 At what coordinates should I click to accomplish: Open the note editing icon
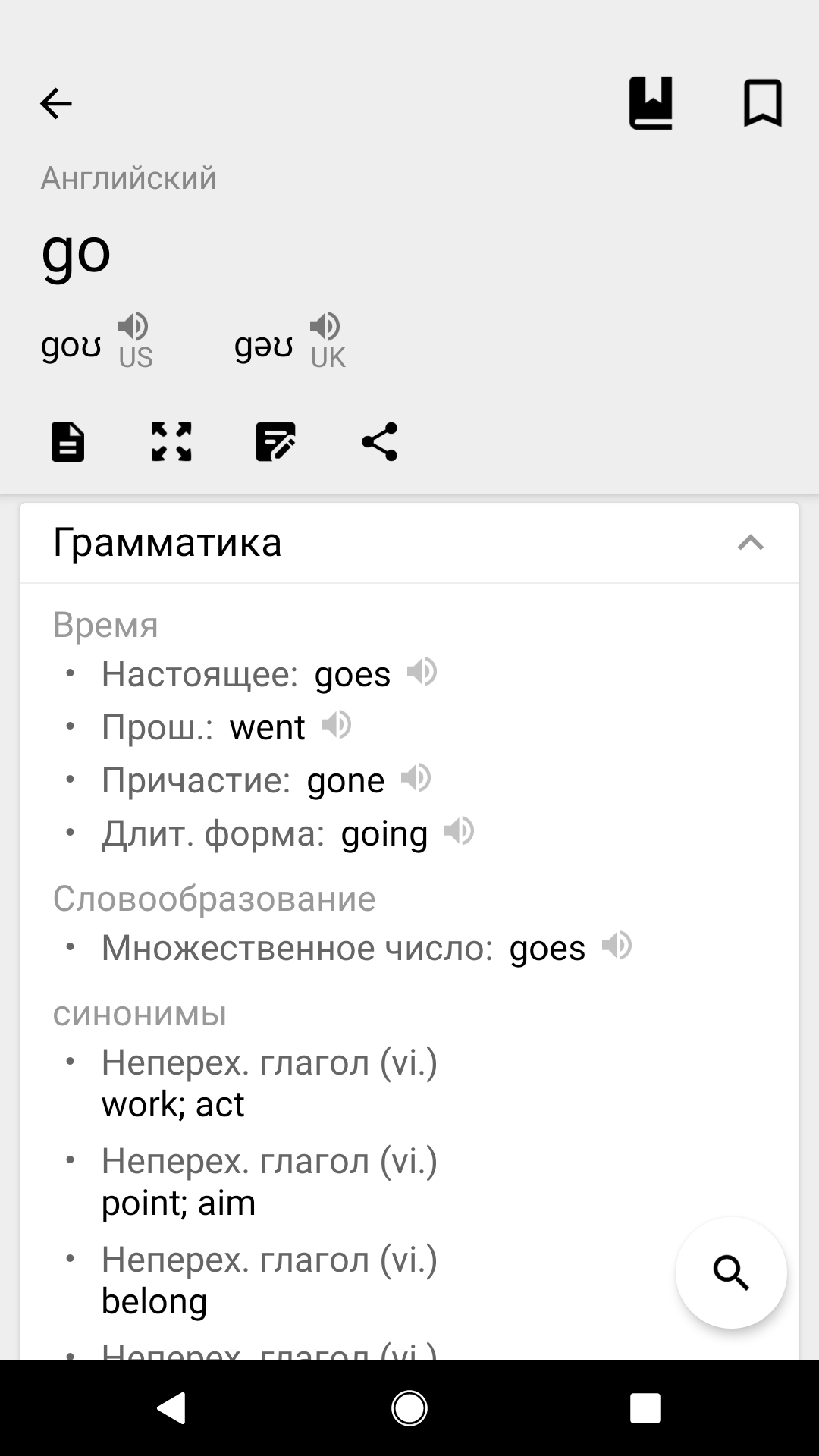(x=275, y=441)
